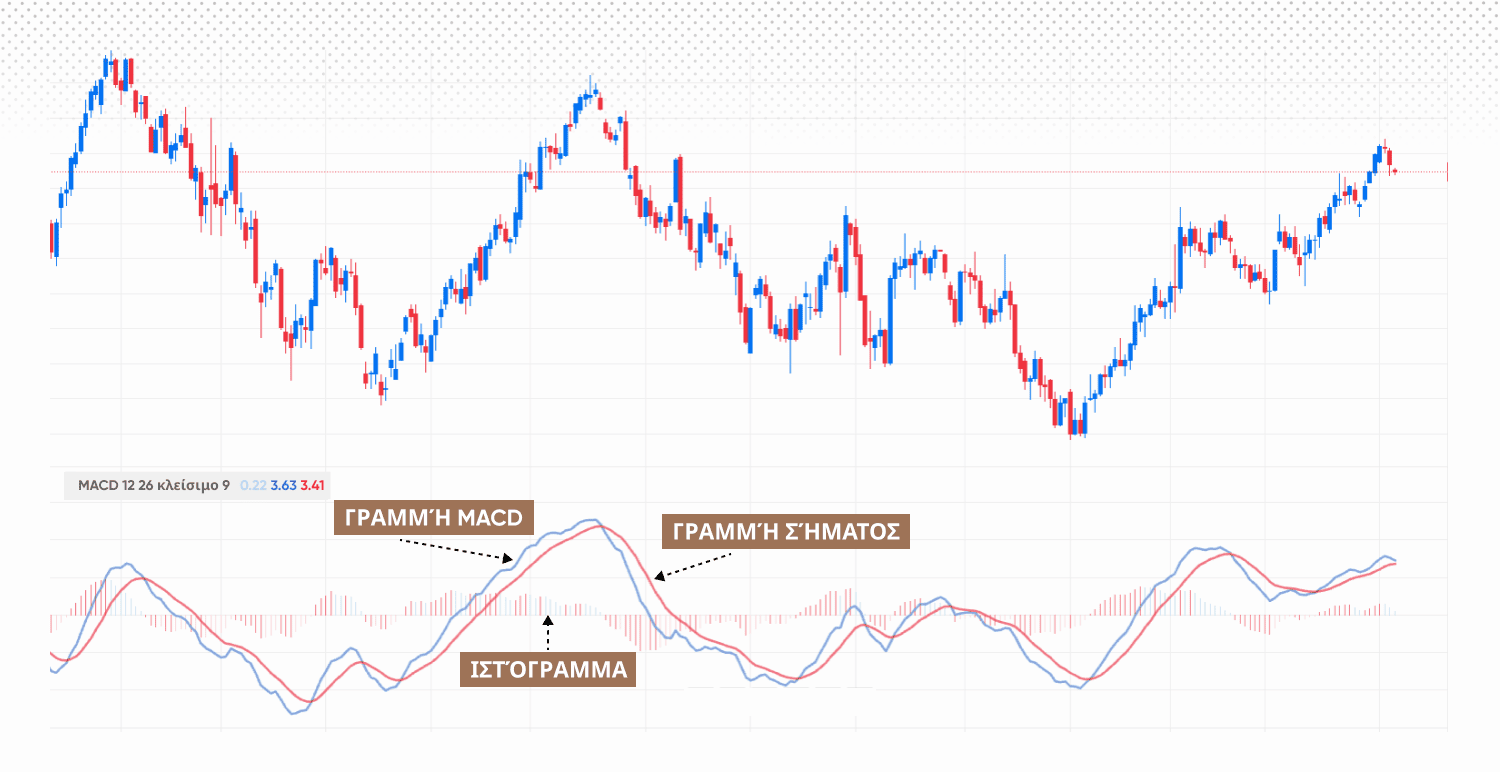Click the signal value 3.41
Viewport: 1500px width, 772px height.
click(x=313, y=486)
